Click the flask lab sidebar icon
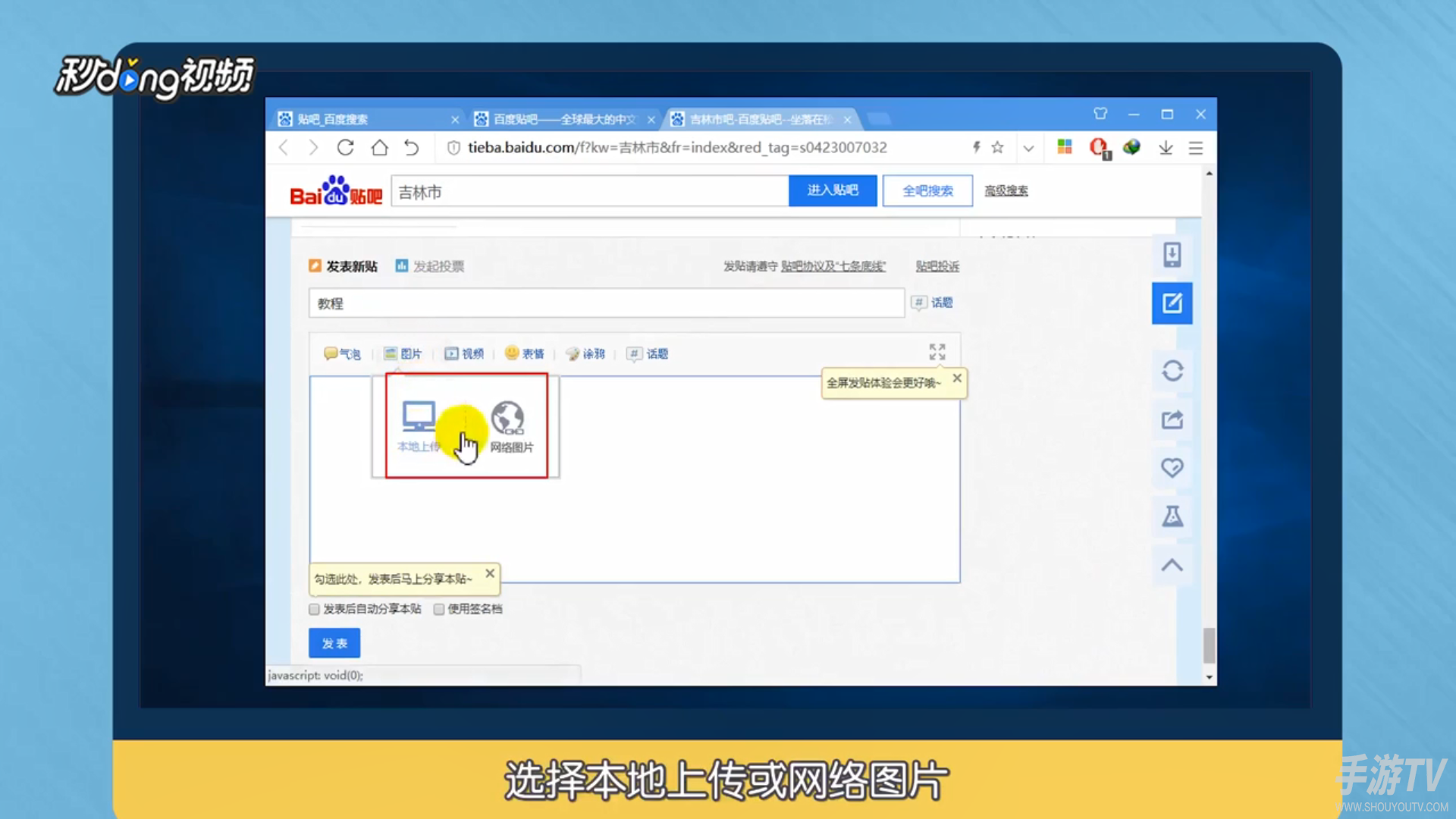The width and height of the screenshot is (1456, 819). [x=1172, y=516]
